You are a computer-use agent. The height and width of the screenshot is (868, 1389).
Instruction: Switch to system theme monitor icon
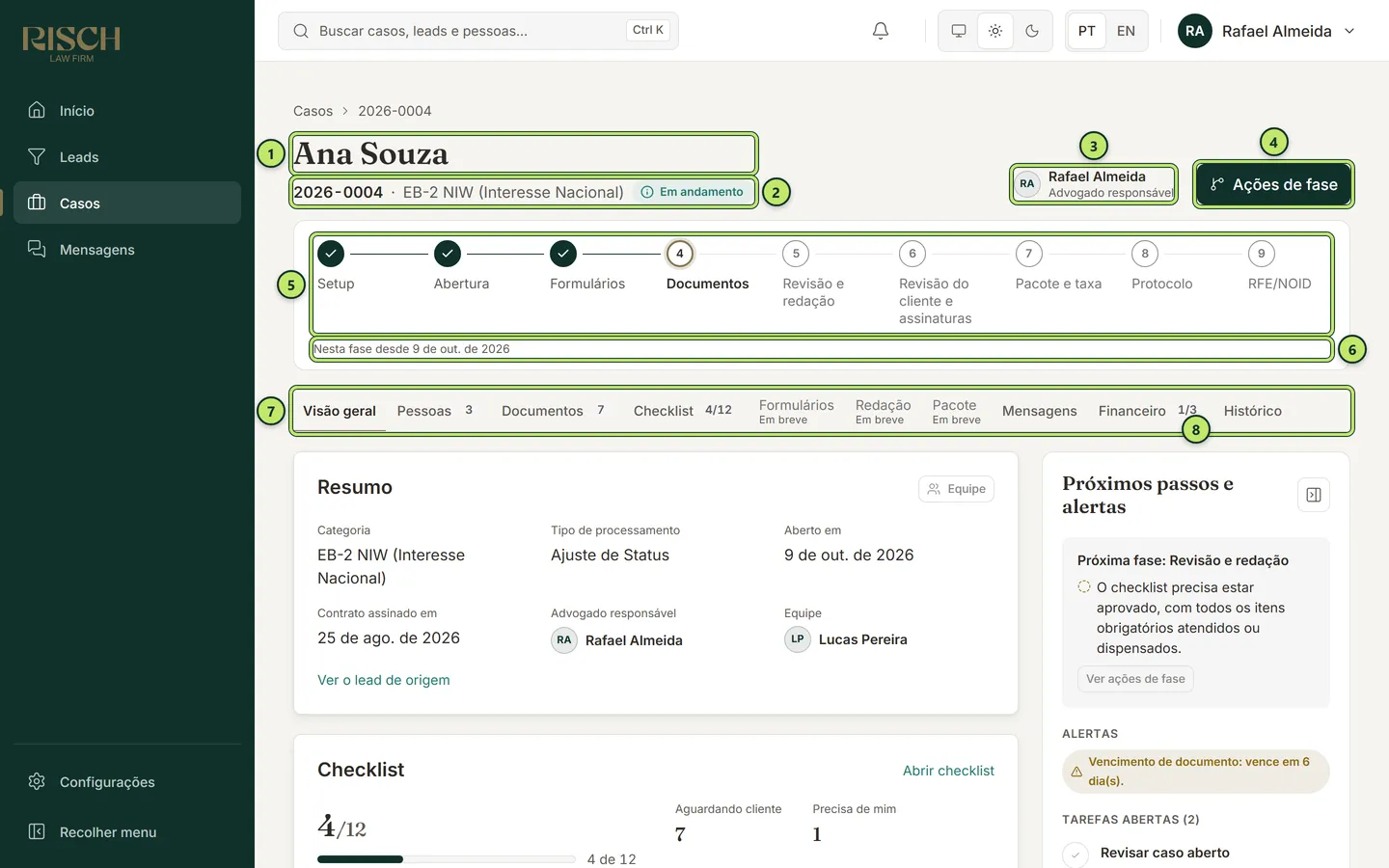[958, 31]
